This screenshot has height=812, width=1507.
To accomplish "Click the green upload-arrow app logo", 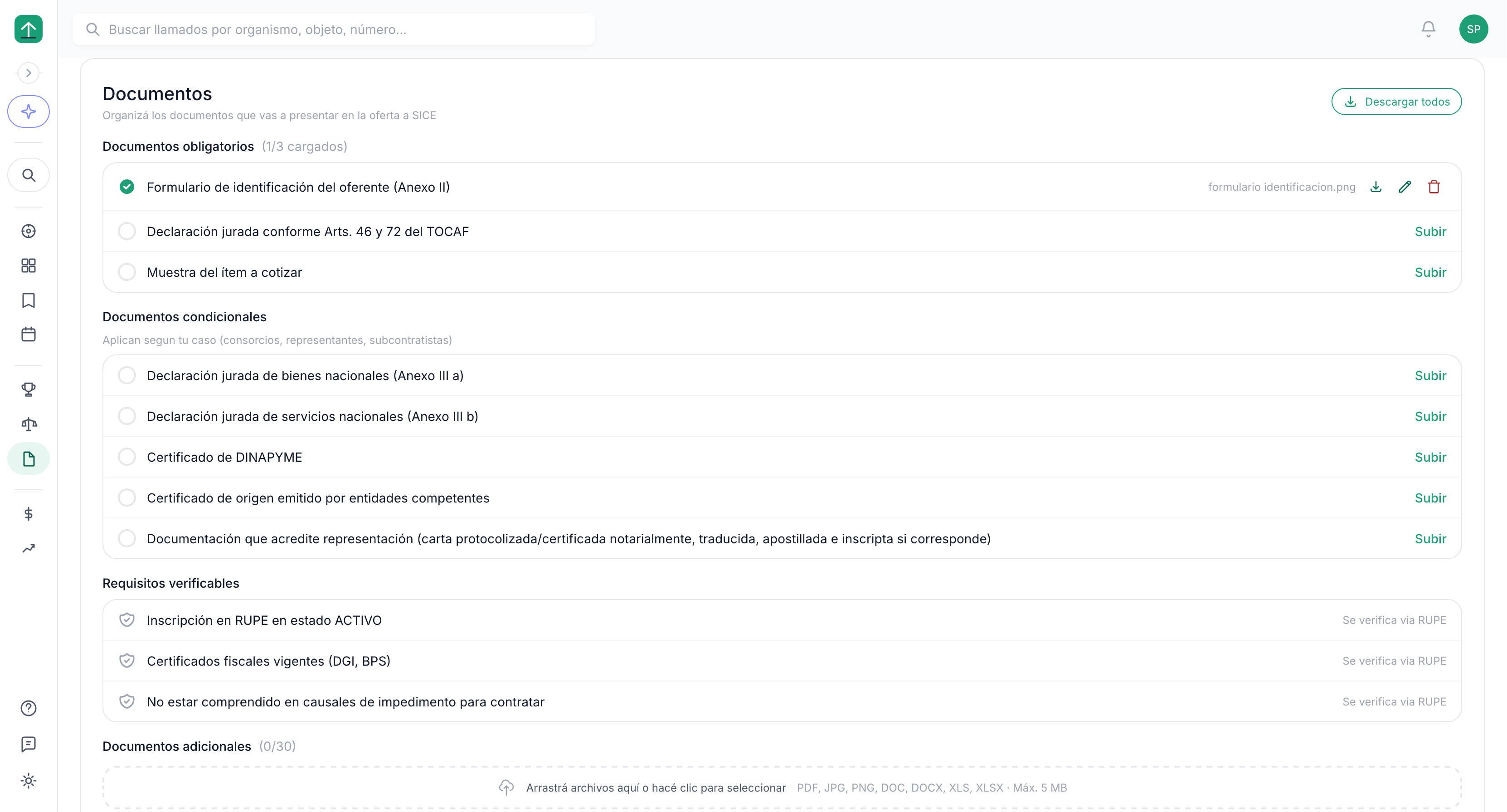I will coord(28,29).
